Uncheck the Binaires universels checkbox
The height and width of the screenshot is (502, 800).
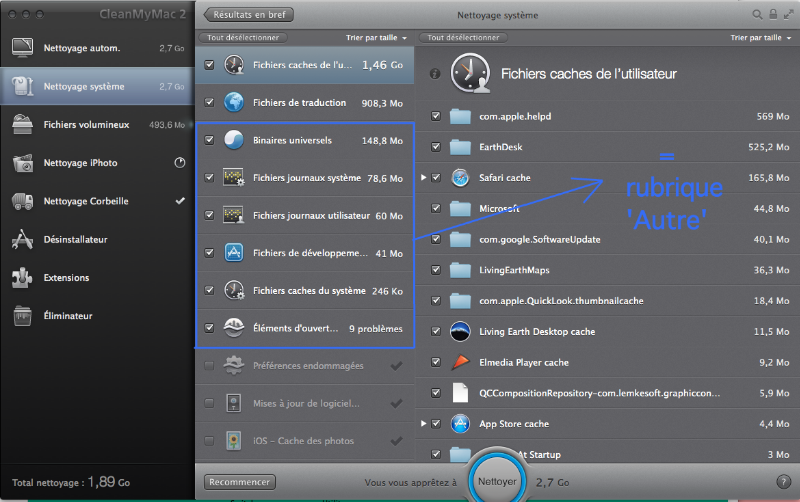pyautogui.click(x=209, y=141)
